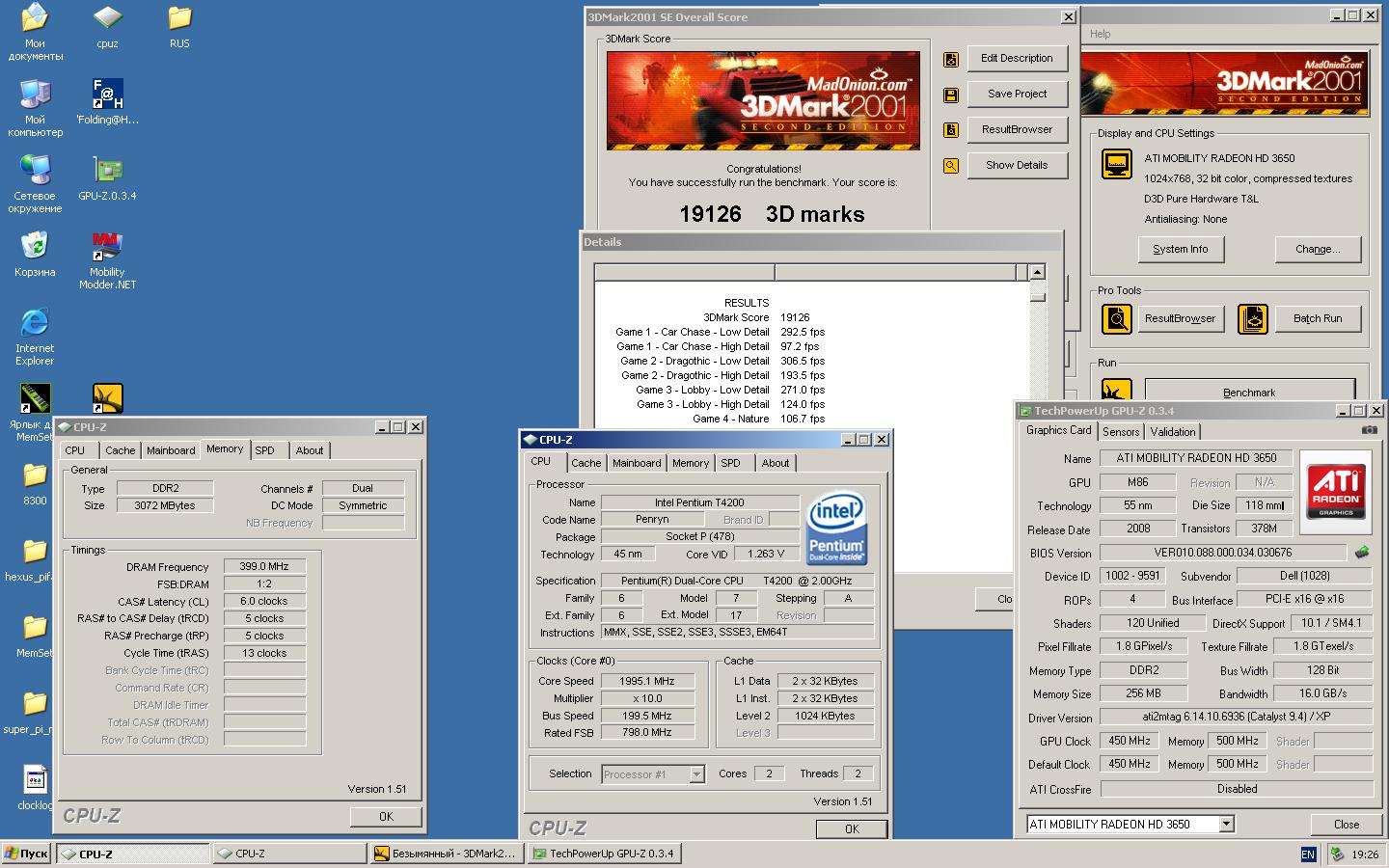Click the Change... display settings button
Viewport: 1389px width, 868px height.
pos(1318,249)
